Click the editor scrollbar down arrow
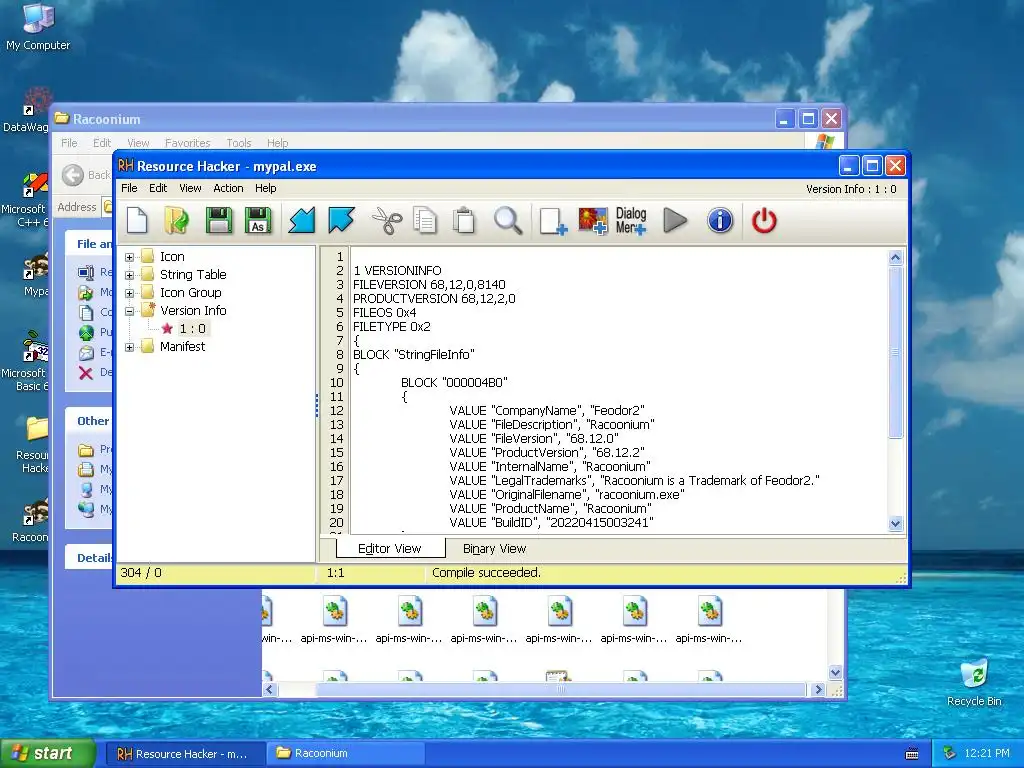This screenshot has width=1024, height=768. (895, 523)
